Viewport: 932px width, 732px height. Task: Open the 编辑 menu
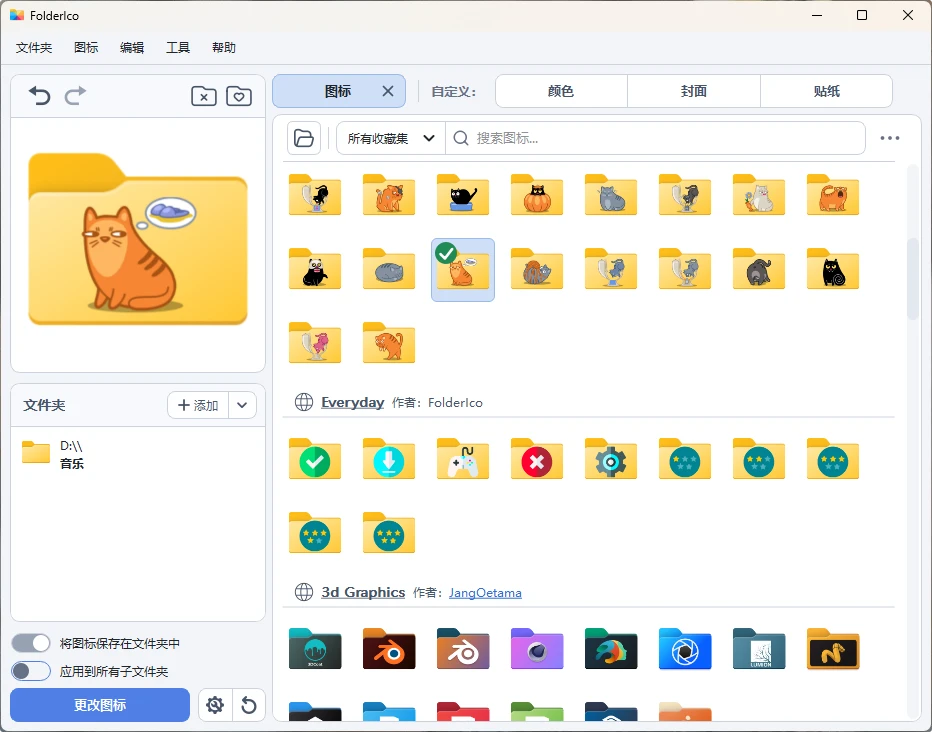tap(132, 48)
